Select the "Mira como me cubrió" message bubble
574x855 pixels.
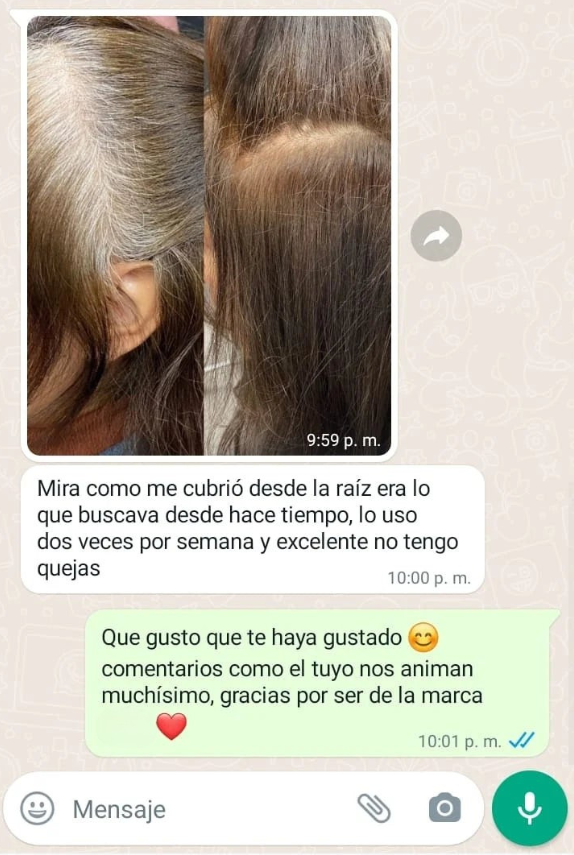pyautogui.click(x=253, y=529)
